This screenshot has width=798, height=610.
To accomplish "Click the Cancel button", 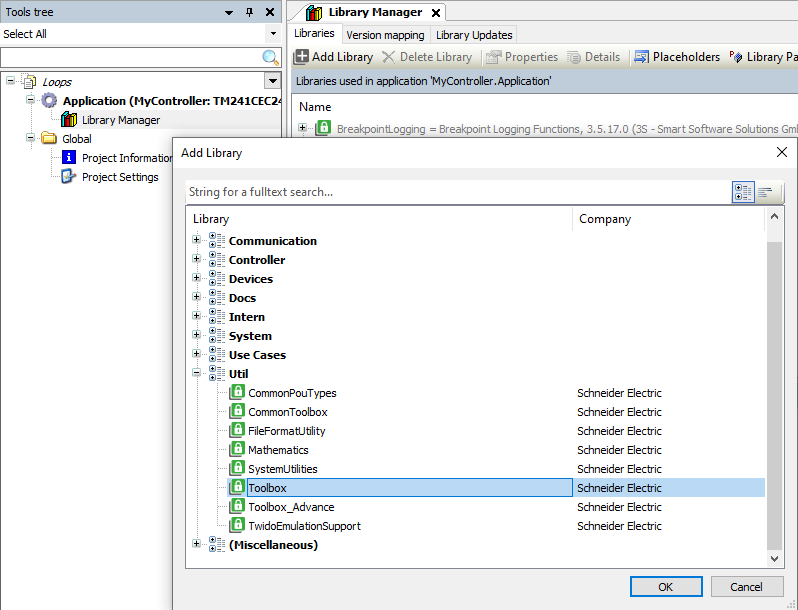I will 746,587.
